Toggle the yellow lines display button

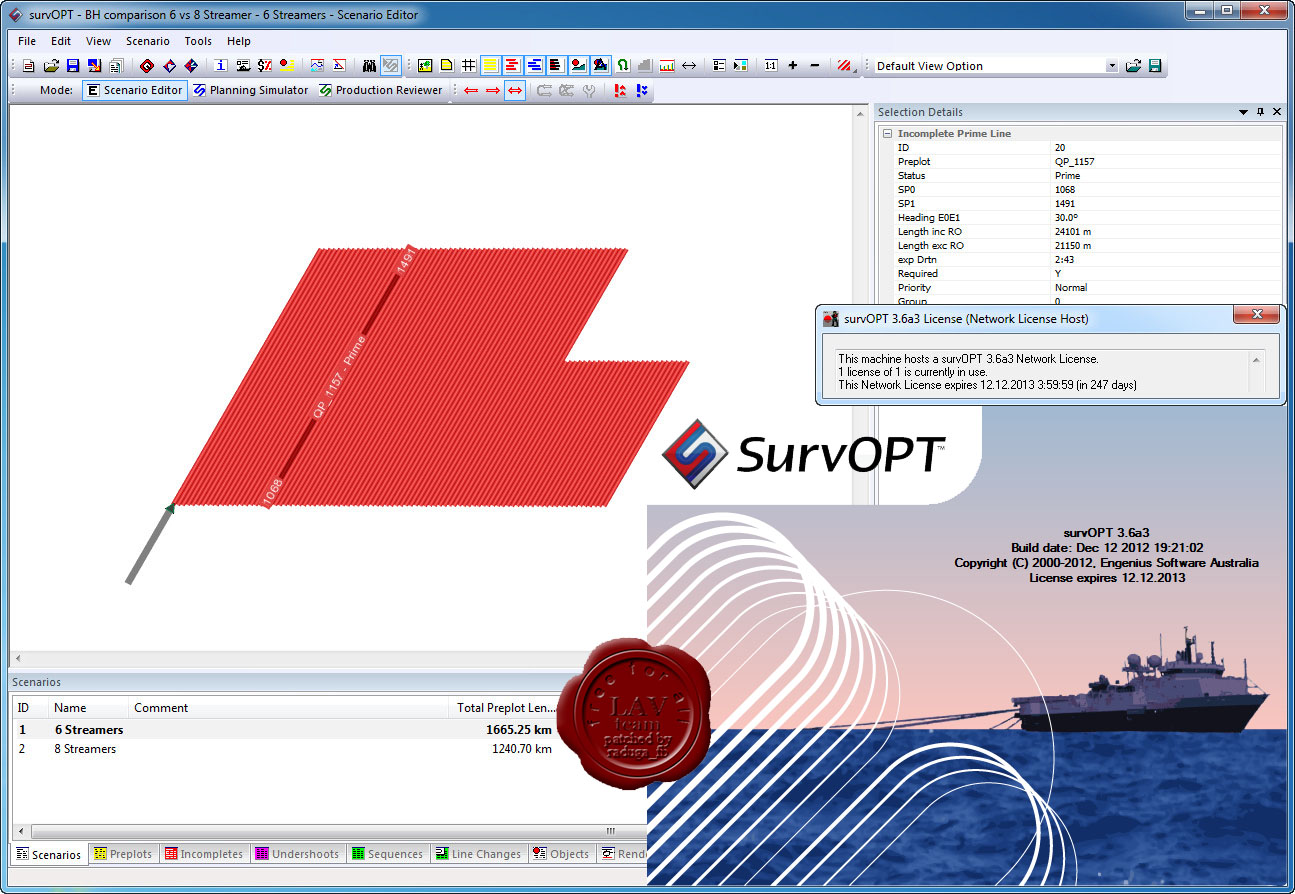(x=490, y=66)
